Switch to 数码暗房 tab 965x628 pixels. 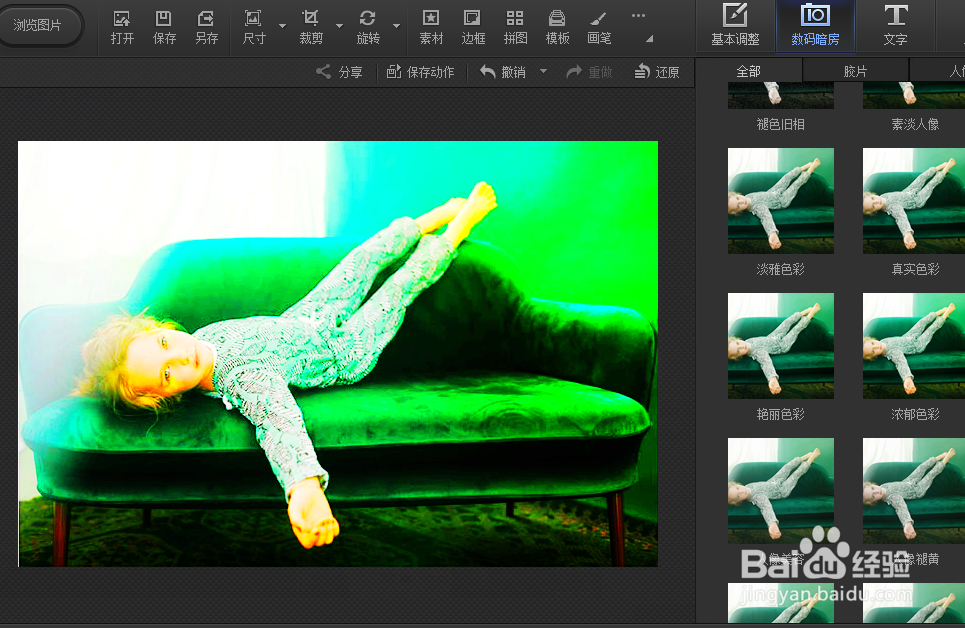tap(815, 26)
